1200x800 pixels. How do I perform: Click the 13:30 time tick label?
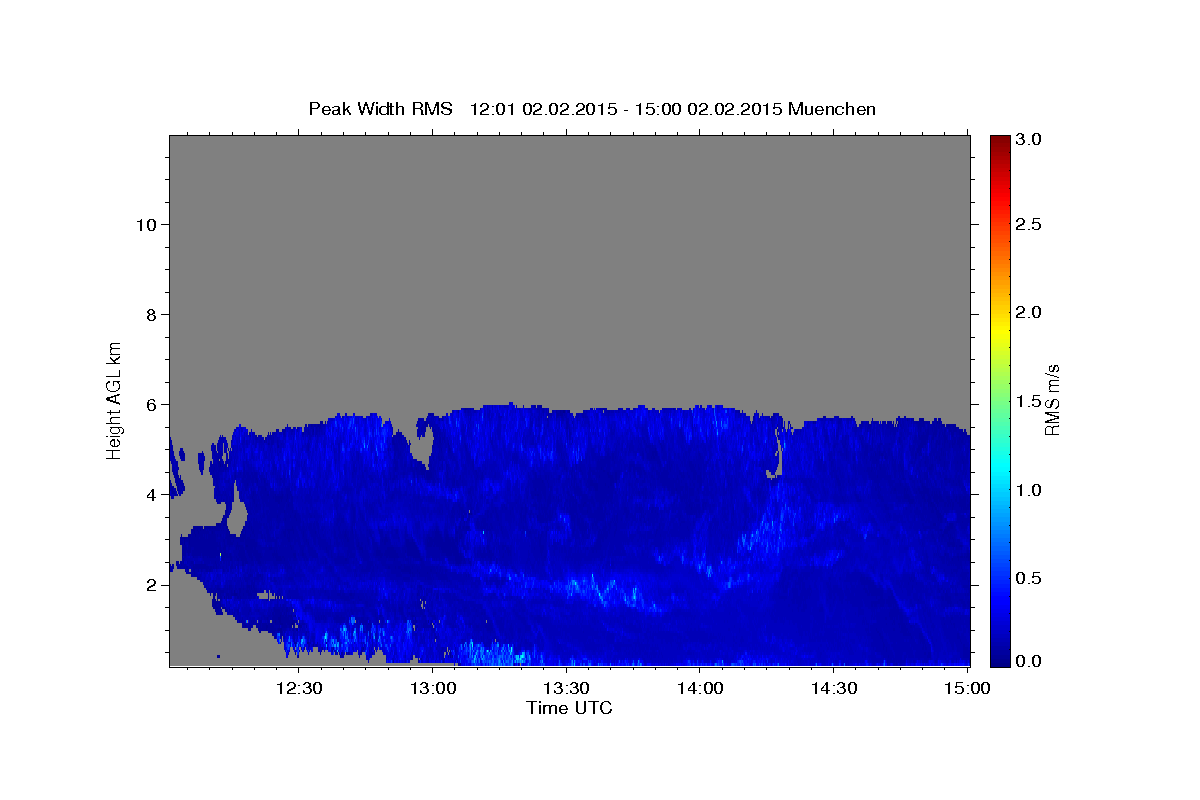coord(566,688)
